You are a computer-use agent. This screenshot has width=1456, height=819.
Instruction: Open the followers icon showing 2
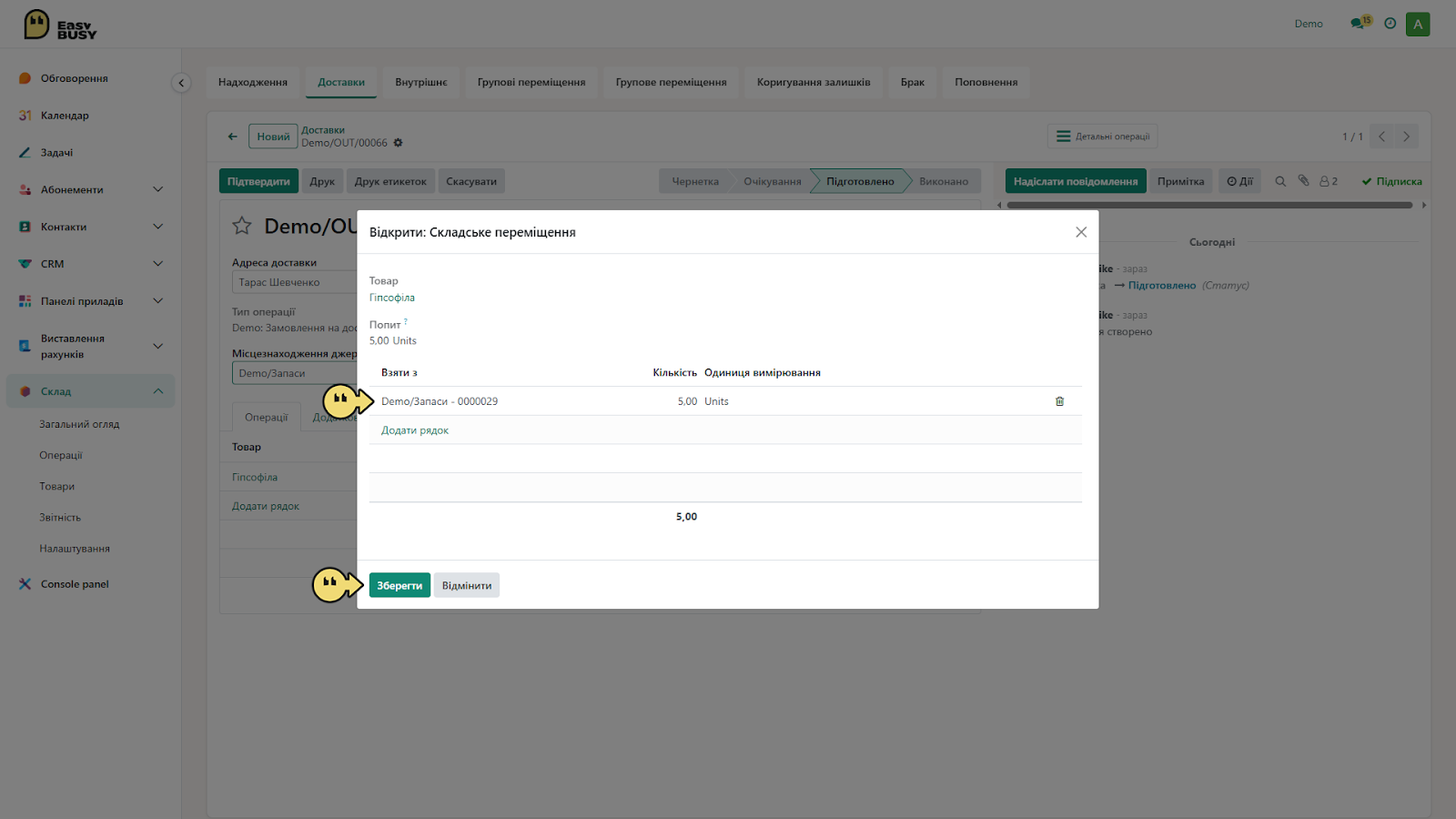pos(1329,181)
